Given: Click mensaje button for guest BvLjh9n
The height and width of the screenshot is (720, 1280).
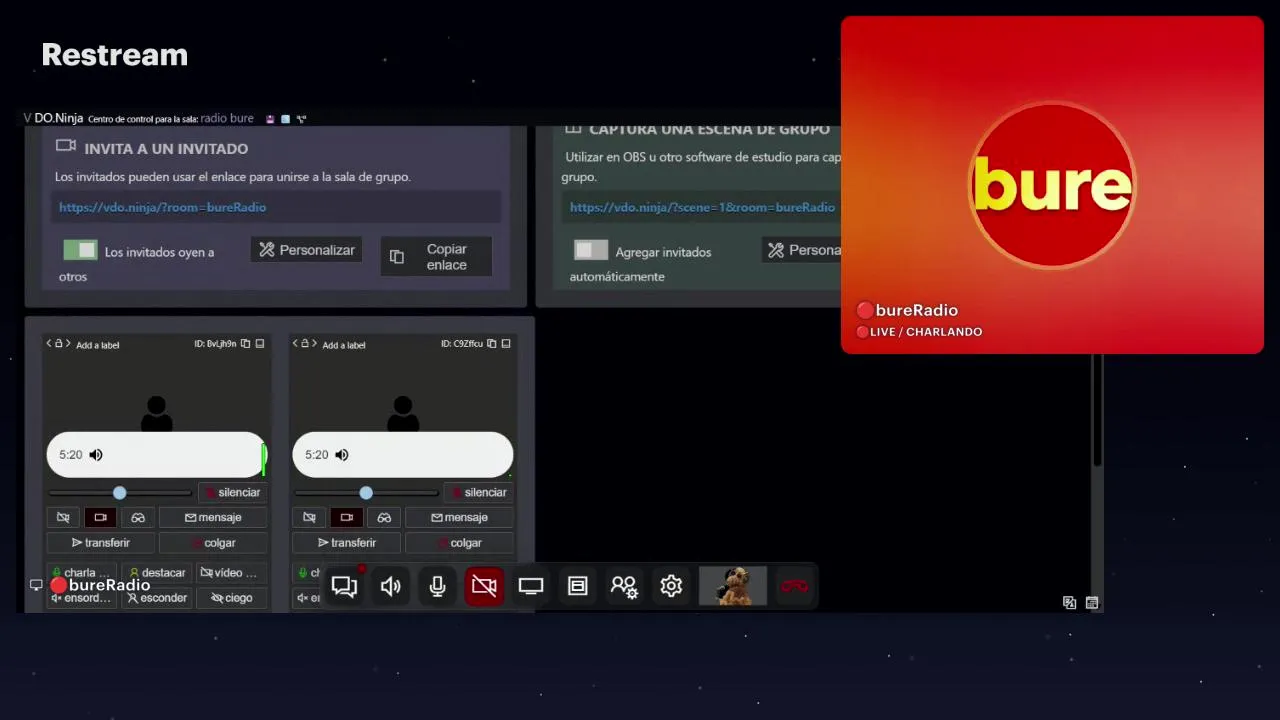Looking at the screenshot, I should 213,517.
